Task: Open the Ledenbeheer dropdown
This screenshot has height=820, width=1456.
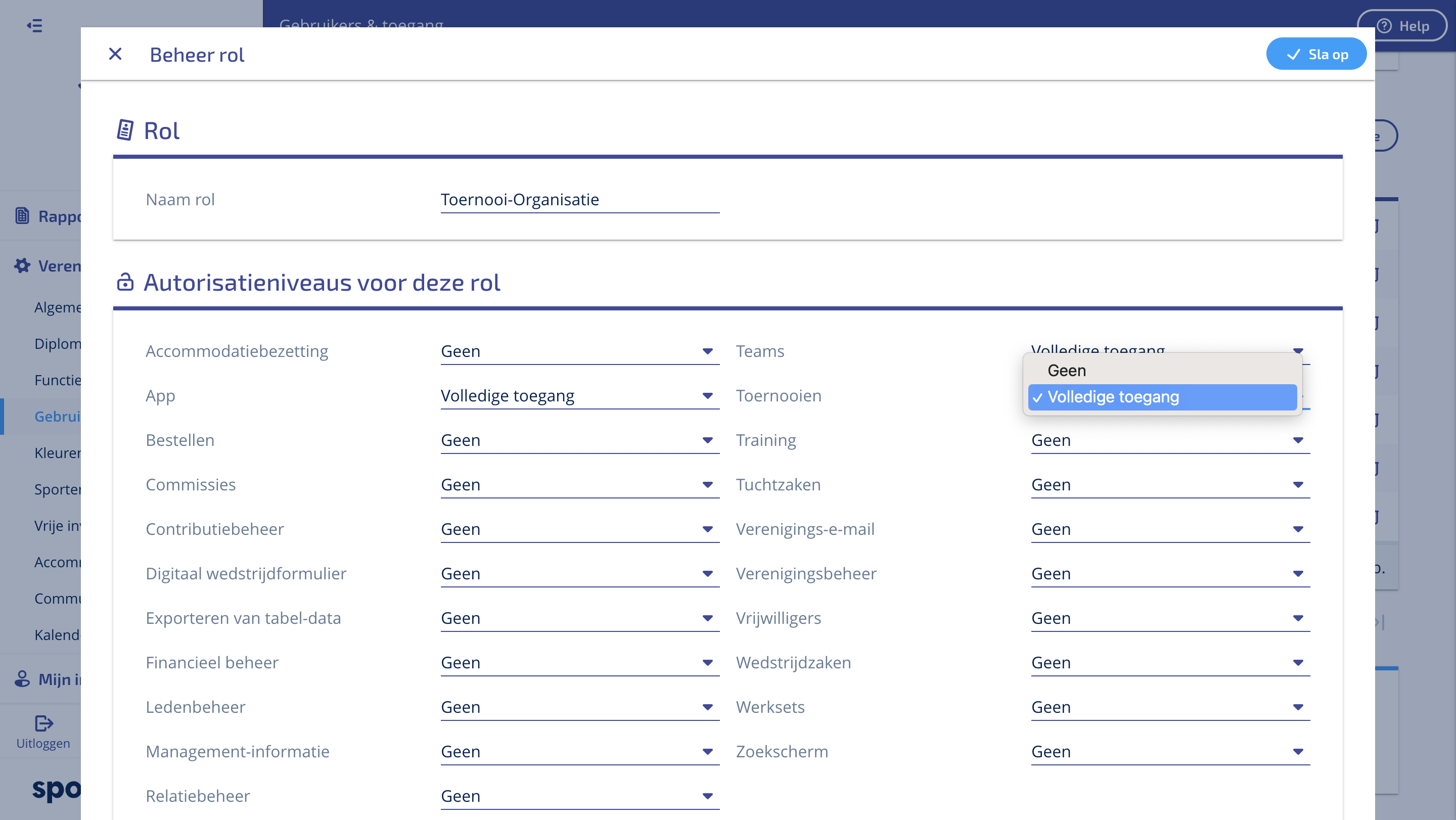Action: (579, 707)
